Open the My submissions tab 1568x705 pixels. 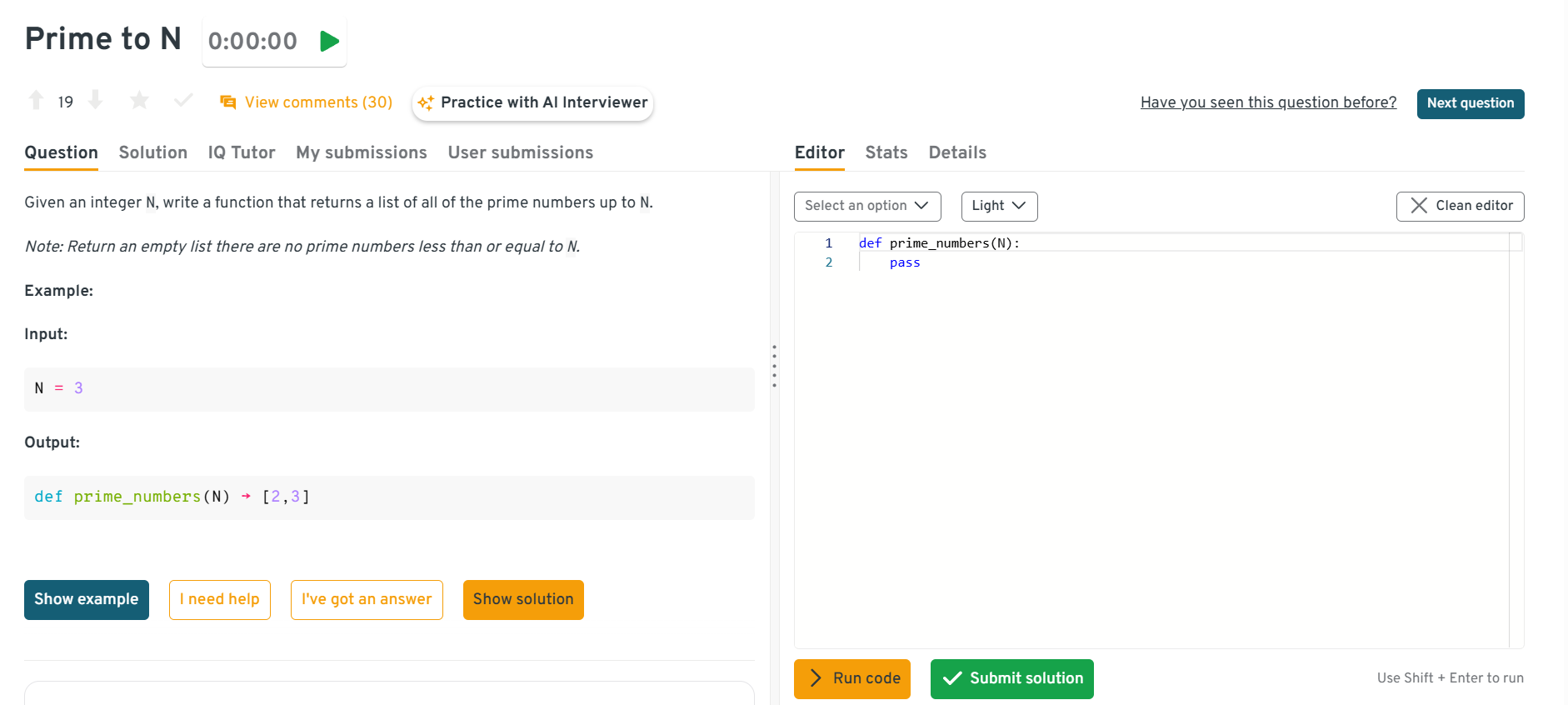(x=361, y=152)
